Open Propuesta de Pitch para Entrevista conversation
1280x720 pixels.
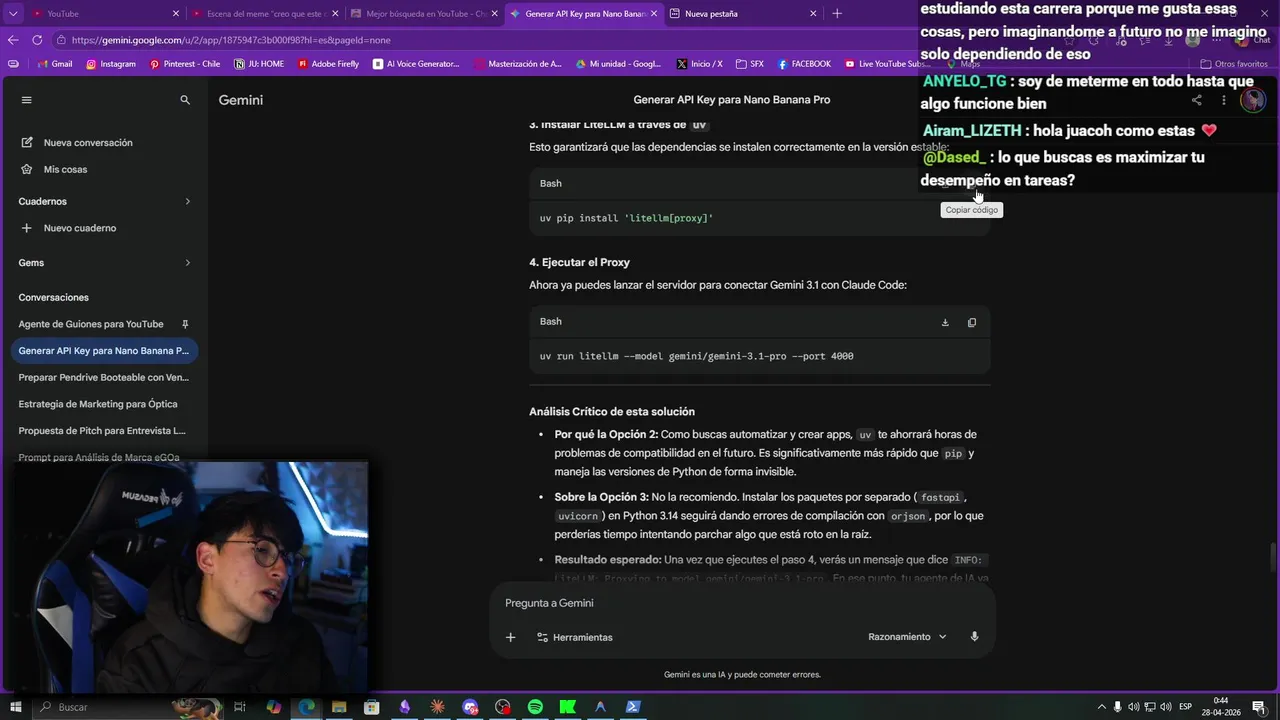tap(102, 431)
